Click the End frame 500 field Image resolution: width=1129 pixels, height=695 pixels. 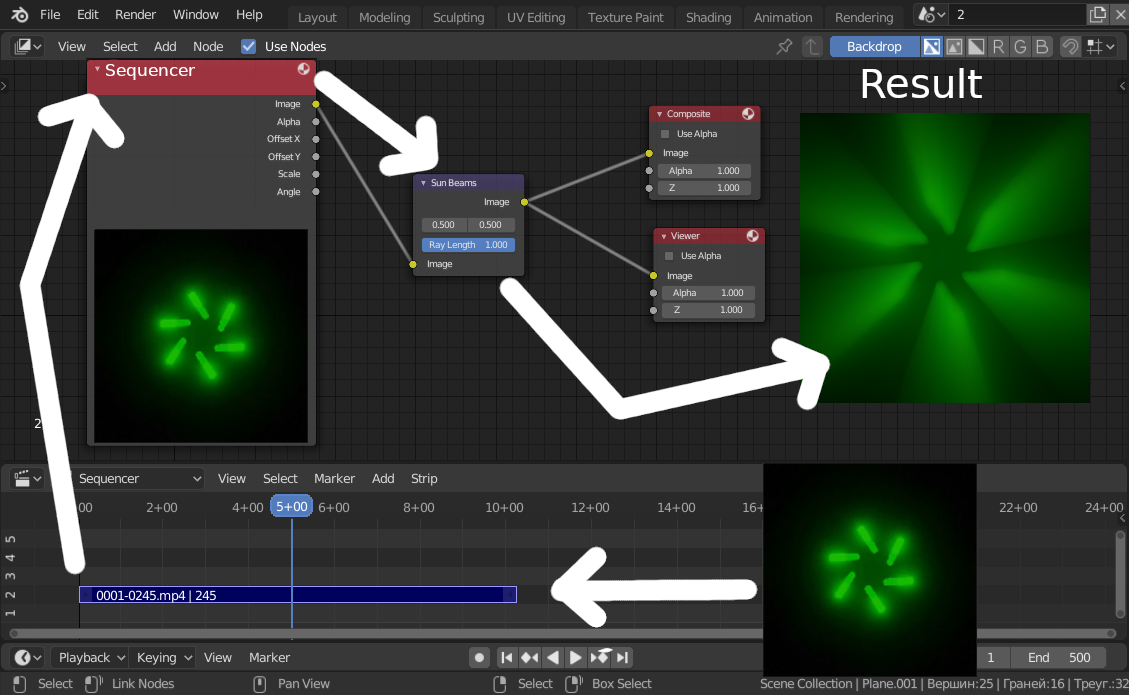click(x=1059, y=658)
